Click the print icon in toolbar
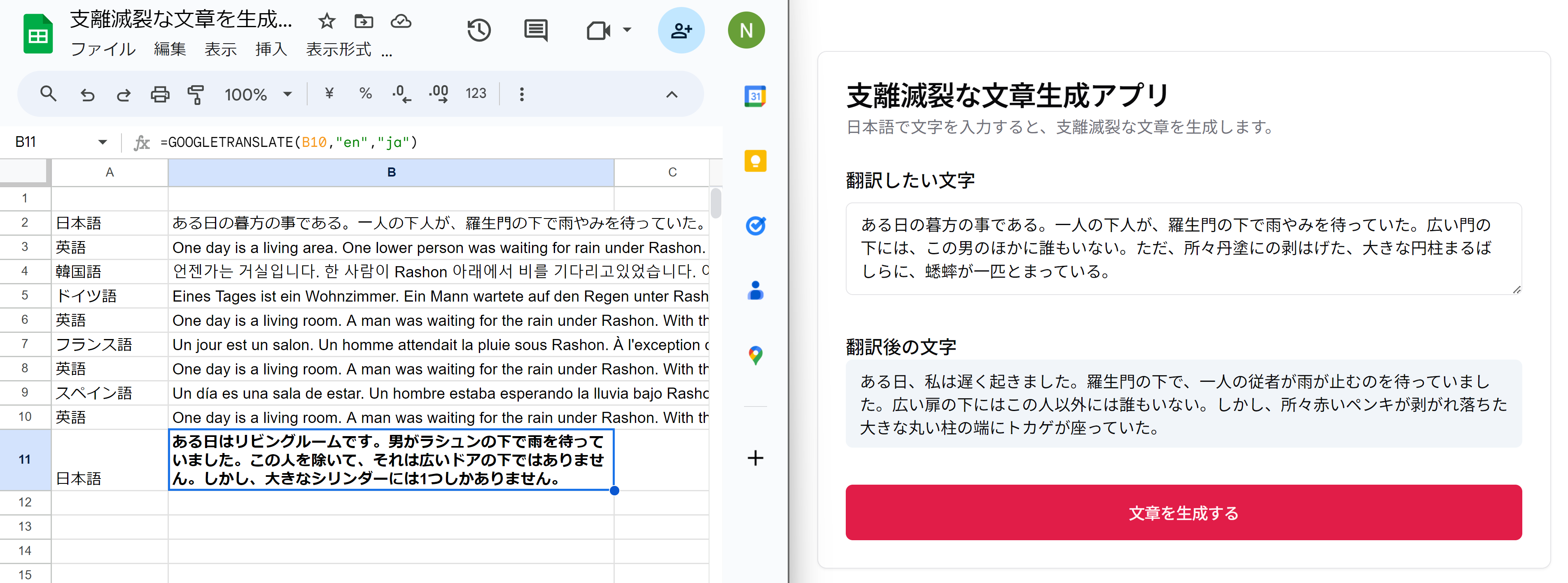Image resolution: width=1568 pixels, height=583 pixels. [160, 94]
